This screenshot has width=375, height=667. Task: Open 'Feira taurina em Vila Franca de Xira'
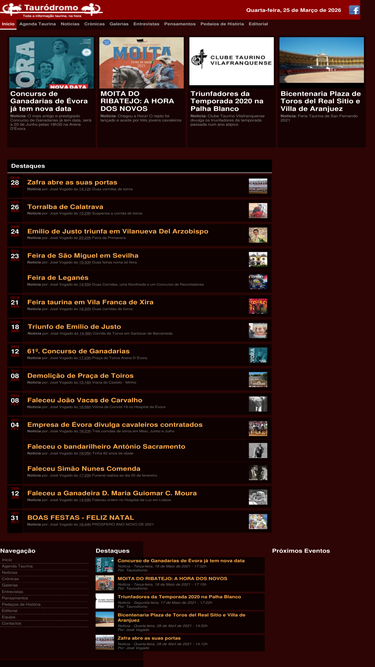90,302
